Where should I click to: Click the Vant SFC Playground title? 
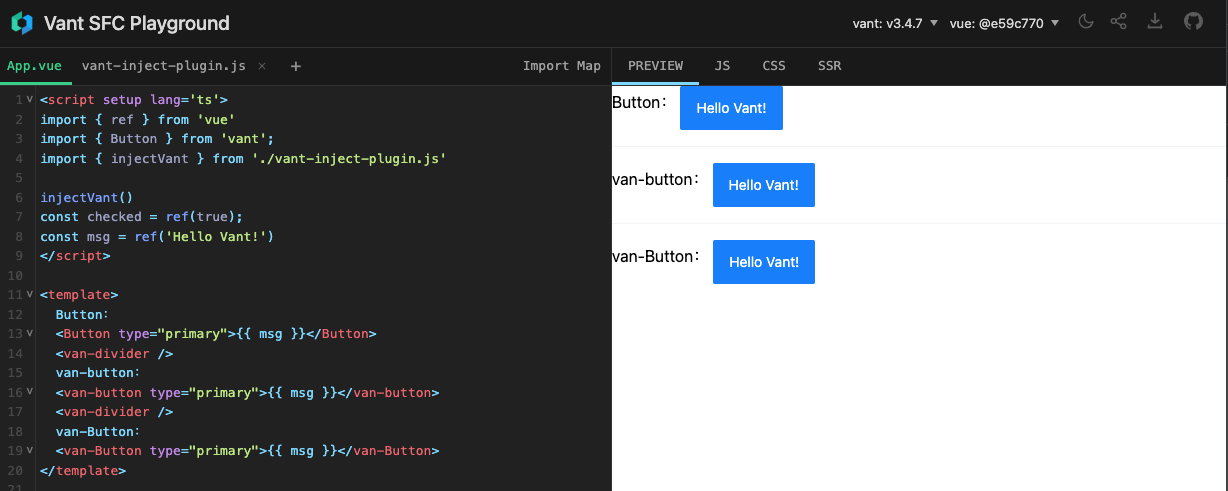(x=137, y=23)
